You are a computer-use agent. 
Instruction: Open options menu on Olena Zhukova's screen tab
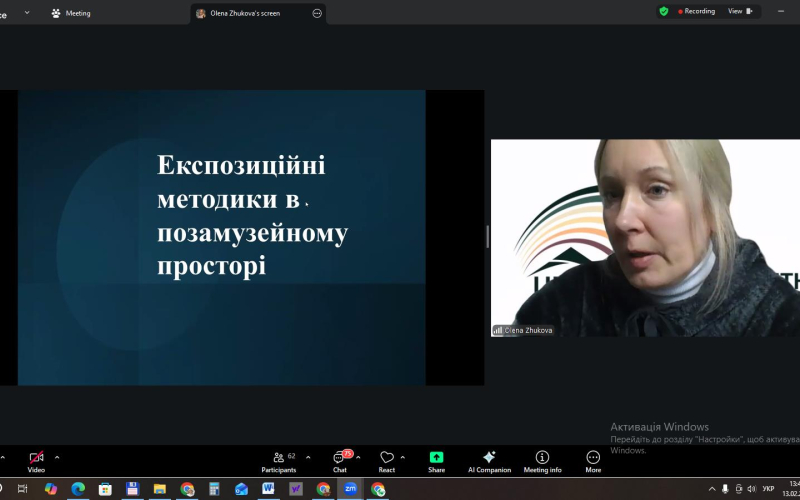click(317, 13)
